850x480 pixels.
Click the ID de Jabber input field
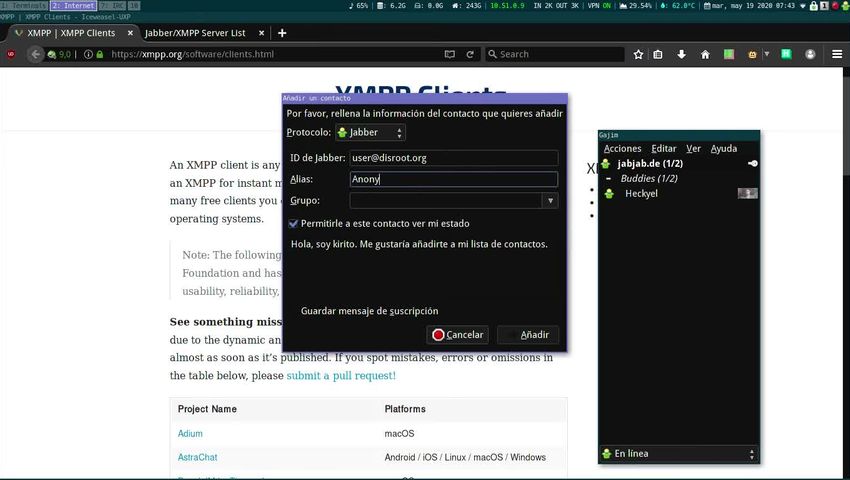point(454,158)
